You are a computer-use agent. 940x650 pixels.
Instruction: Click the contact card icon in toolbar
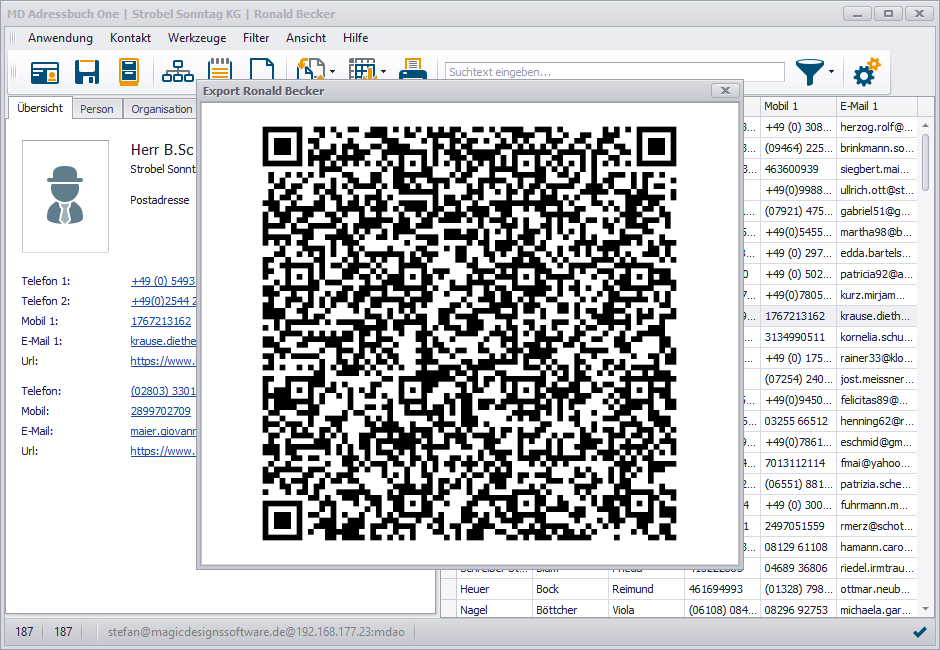(45, 72)
